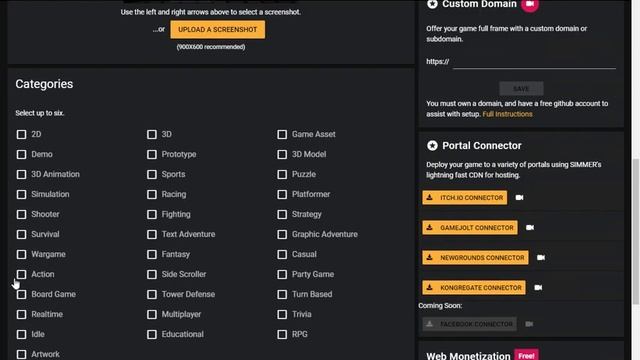Download the Itch.io Connector
The height and width of the screenshot is (360, 640).
point(464,198)
